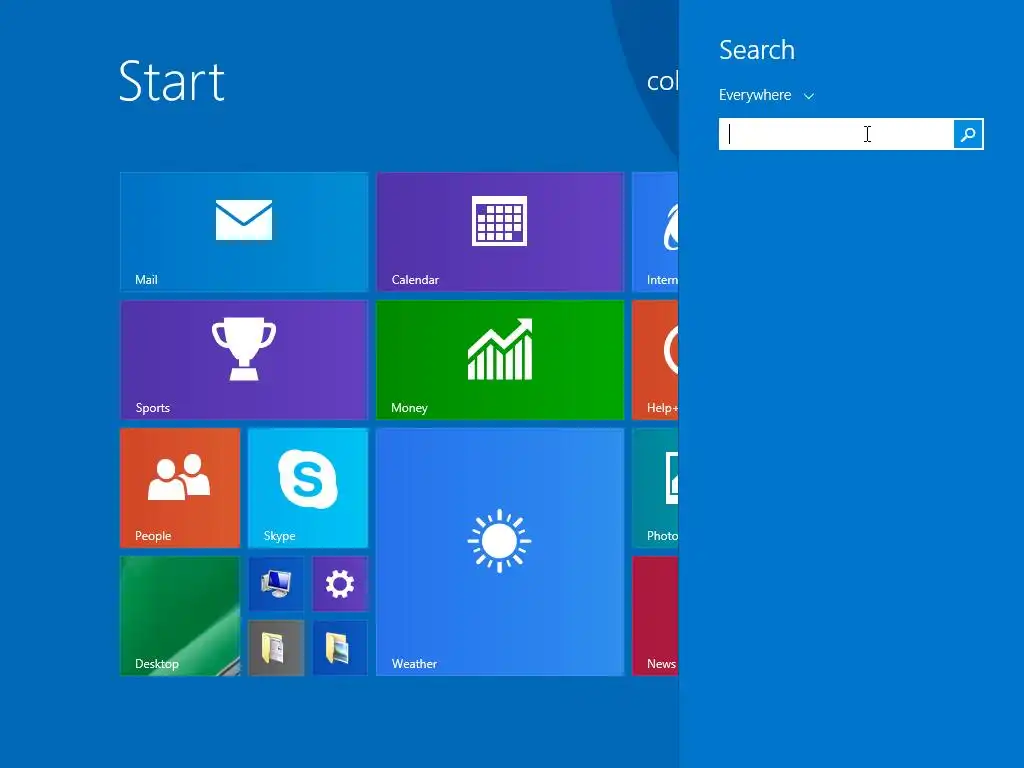Click the magnifier search button
1024x768 pixels.
click(968, 134)
